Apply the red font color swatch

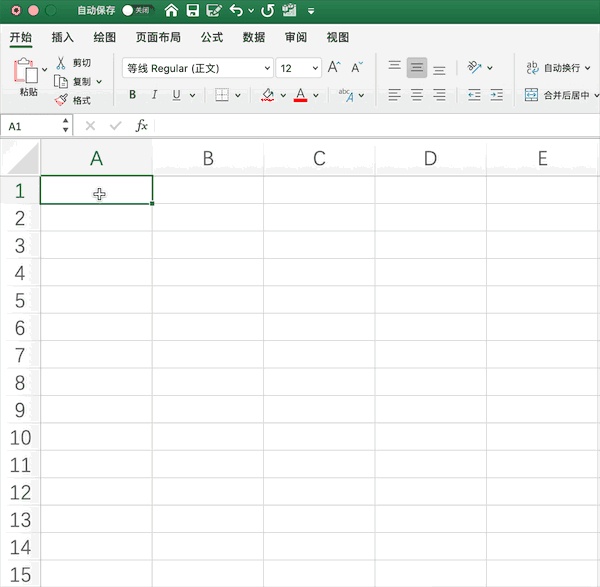300,95
